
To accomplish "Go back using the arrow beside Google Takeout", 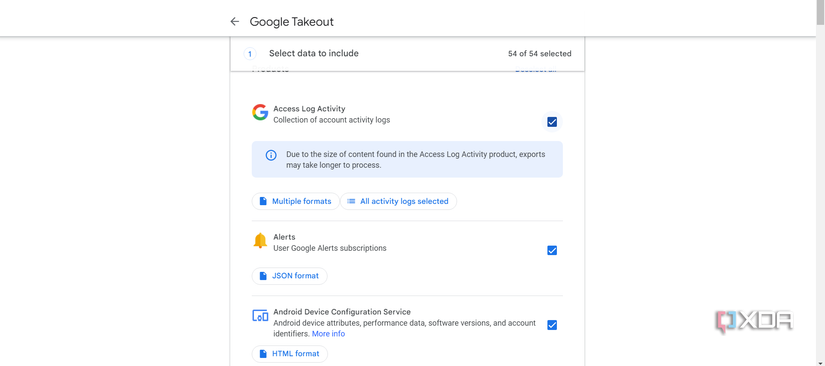I will point(235,22).
